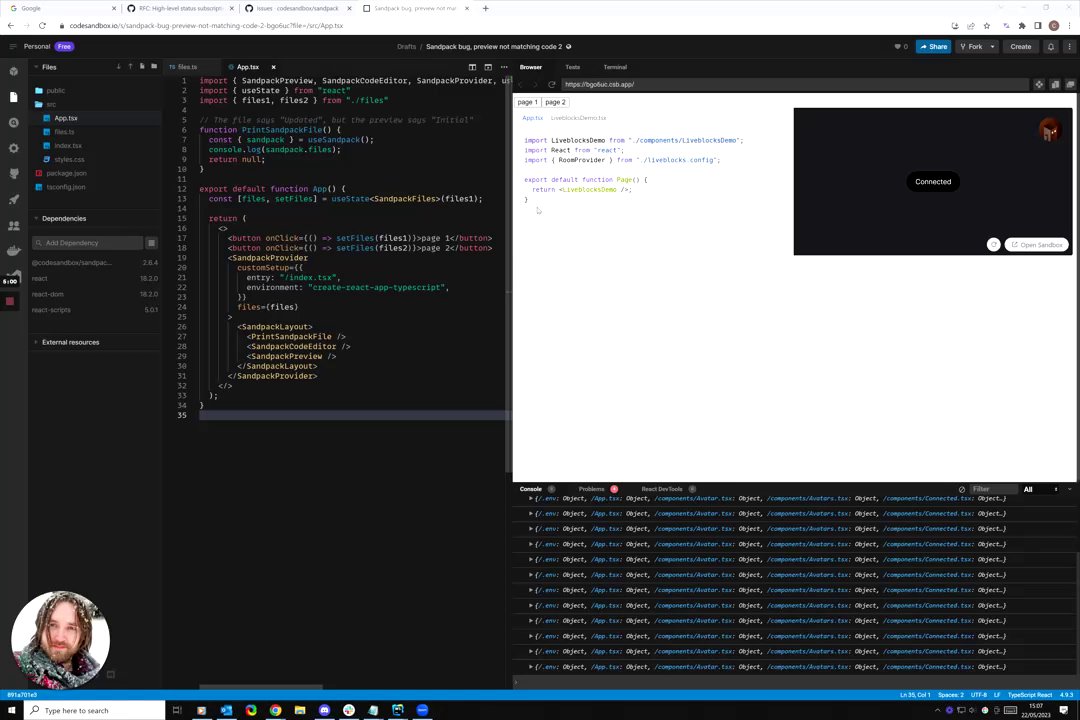Click the red stop recording square

click(10, 301)
